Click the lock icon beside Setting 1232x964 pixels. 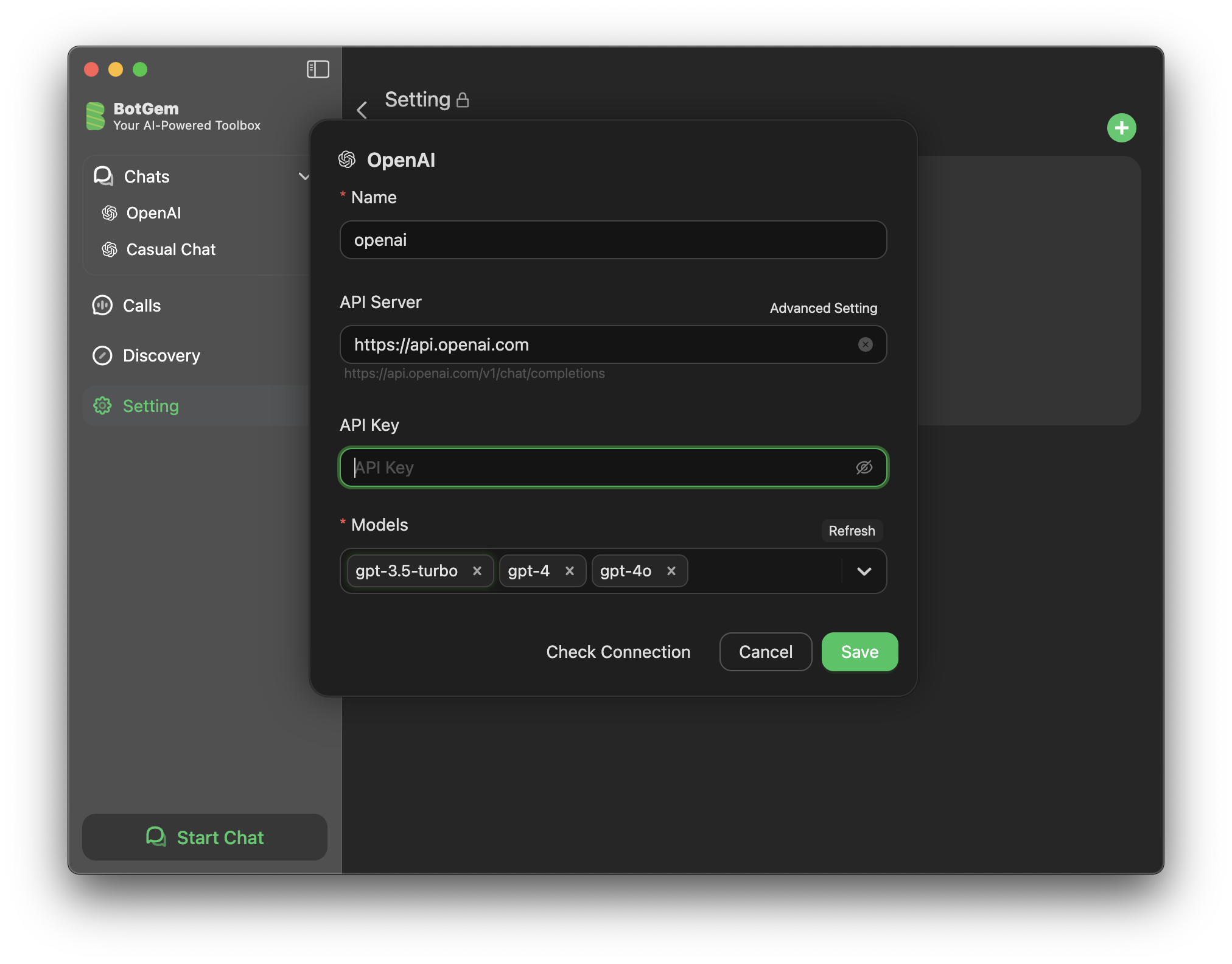click(x=463, y=100)
